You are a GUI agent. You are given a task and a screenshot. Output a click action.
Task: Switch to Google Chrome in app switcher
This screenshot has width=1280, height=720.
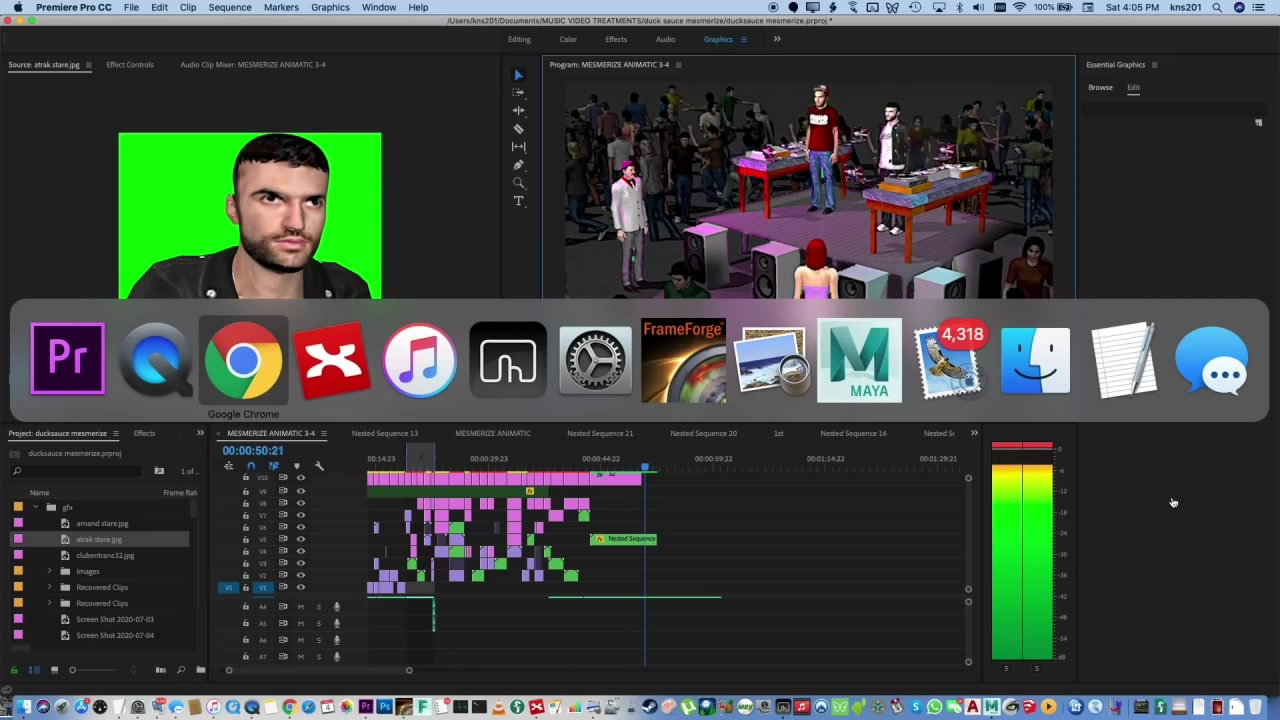[x=243, y=359]
